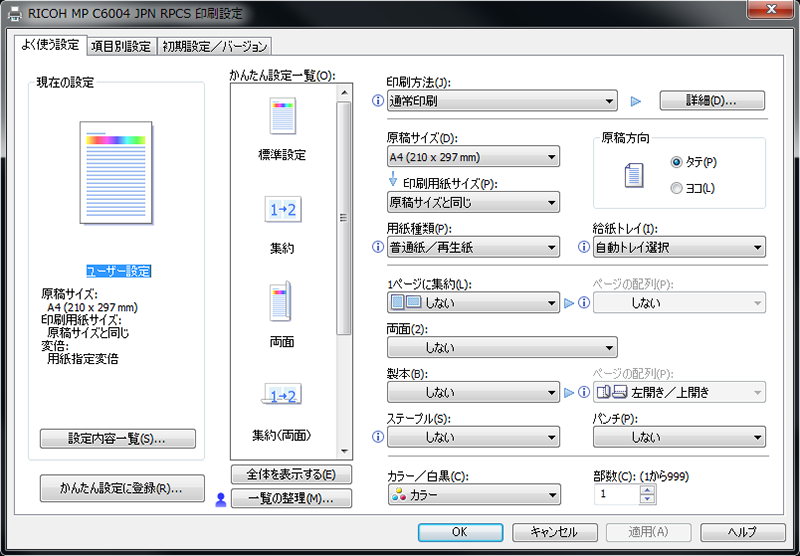Open the 給紙トレイ dropdown
800x556 pixels.
679,247
